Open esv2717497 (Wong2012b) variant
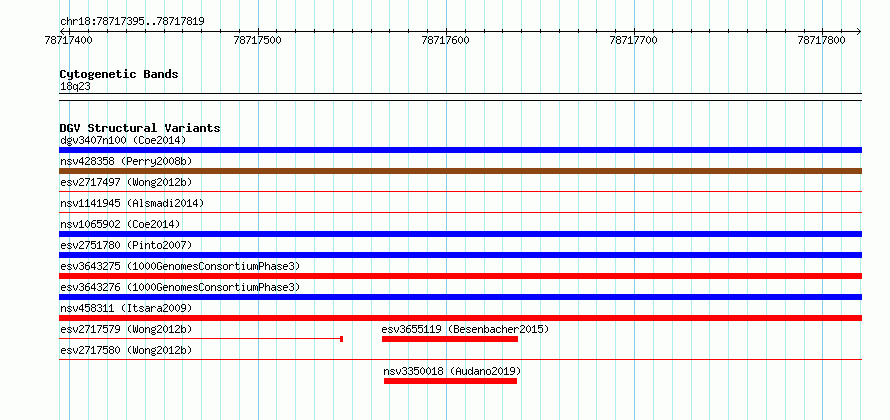 click(x=126, y=182)
